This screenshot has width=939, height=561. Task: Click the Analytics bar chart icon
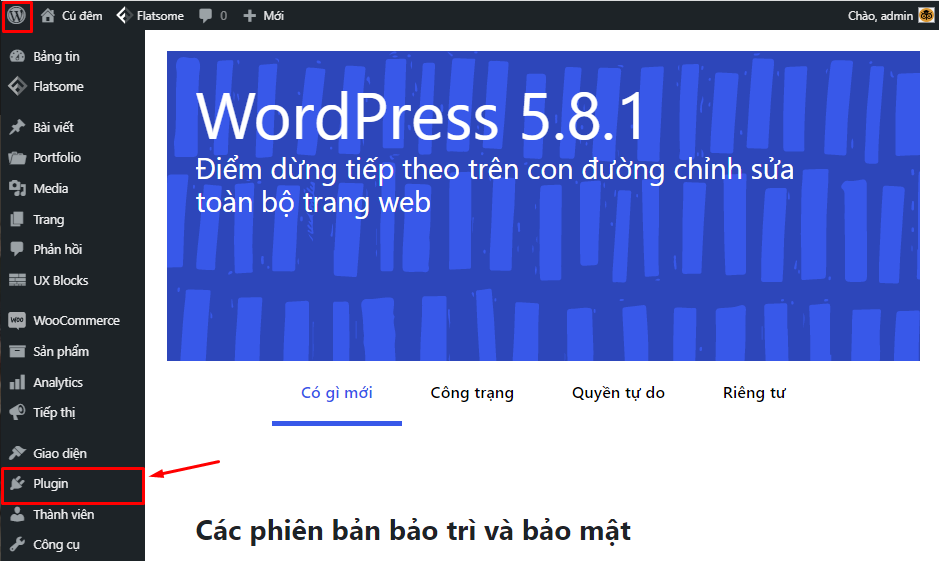(x=17, y=382)
